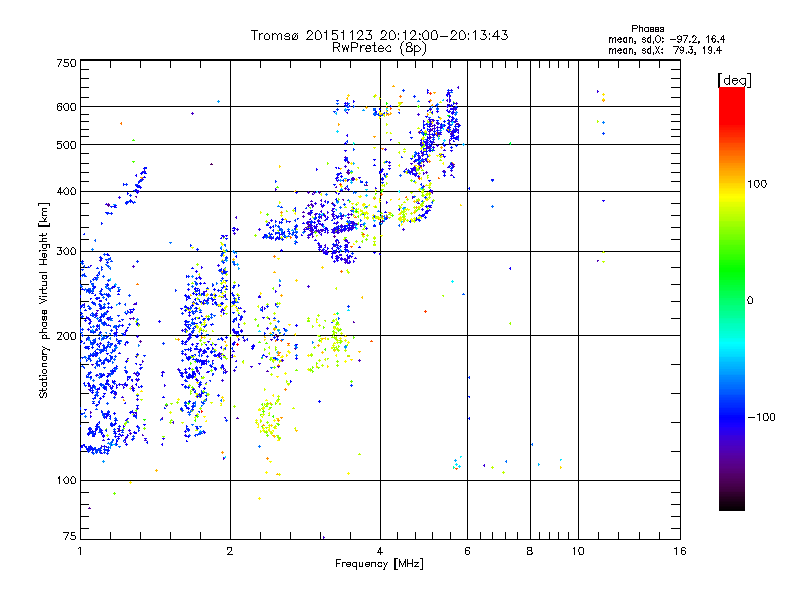Click the 'Phases' header text

[647, 29]
